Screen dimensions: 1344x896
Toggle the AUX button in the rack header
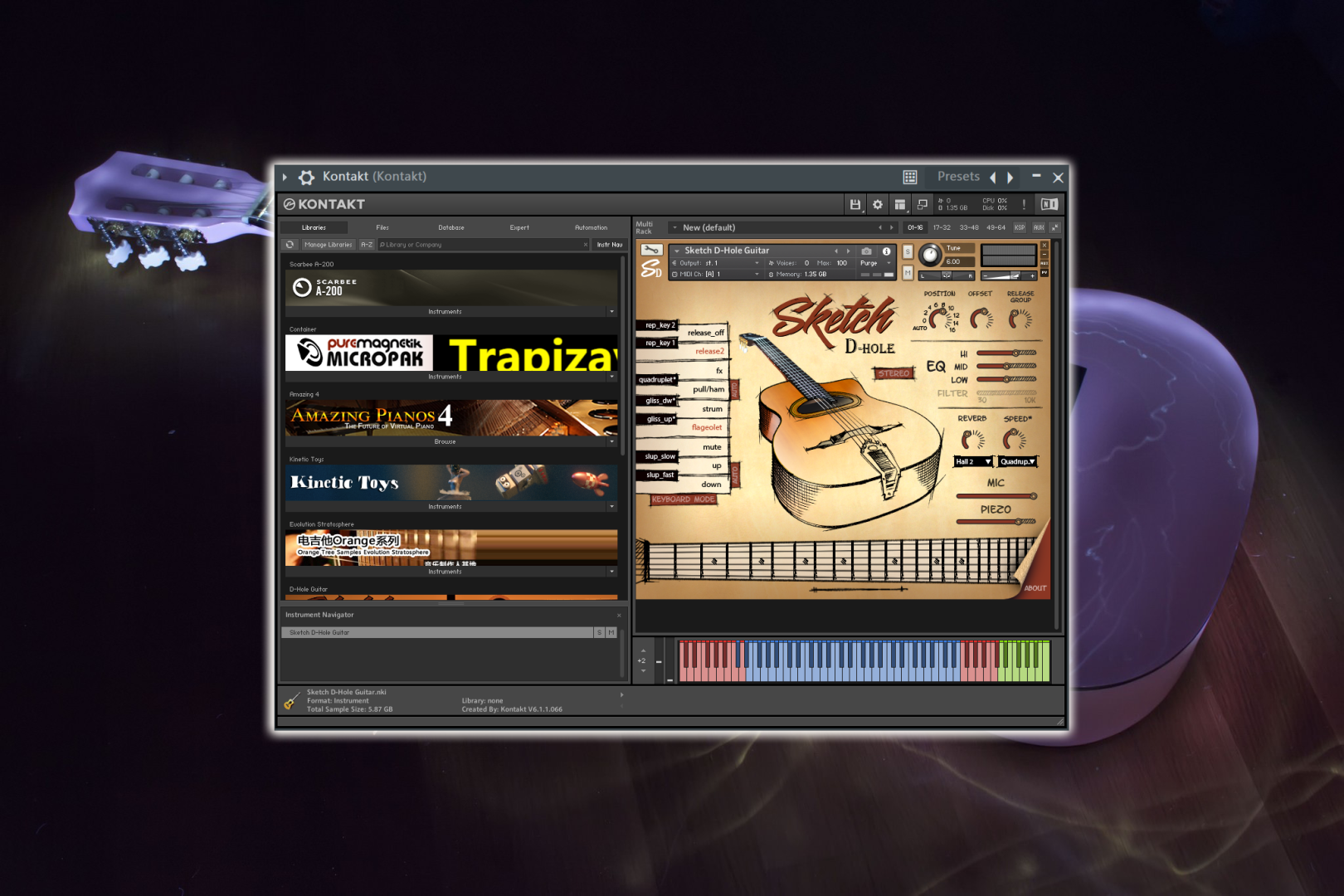coord(1039,227)
